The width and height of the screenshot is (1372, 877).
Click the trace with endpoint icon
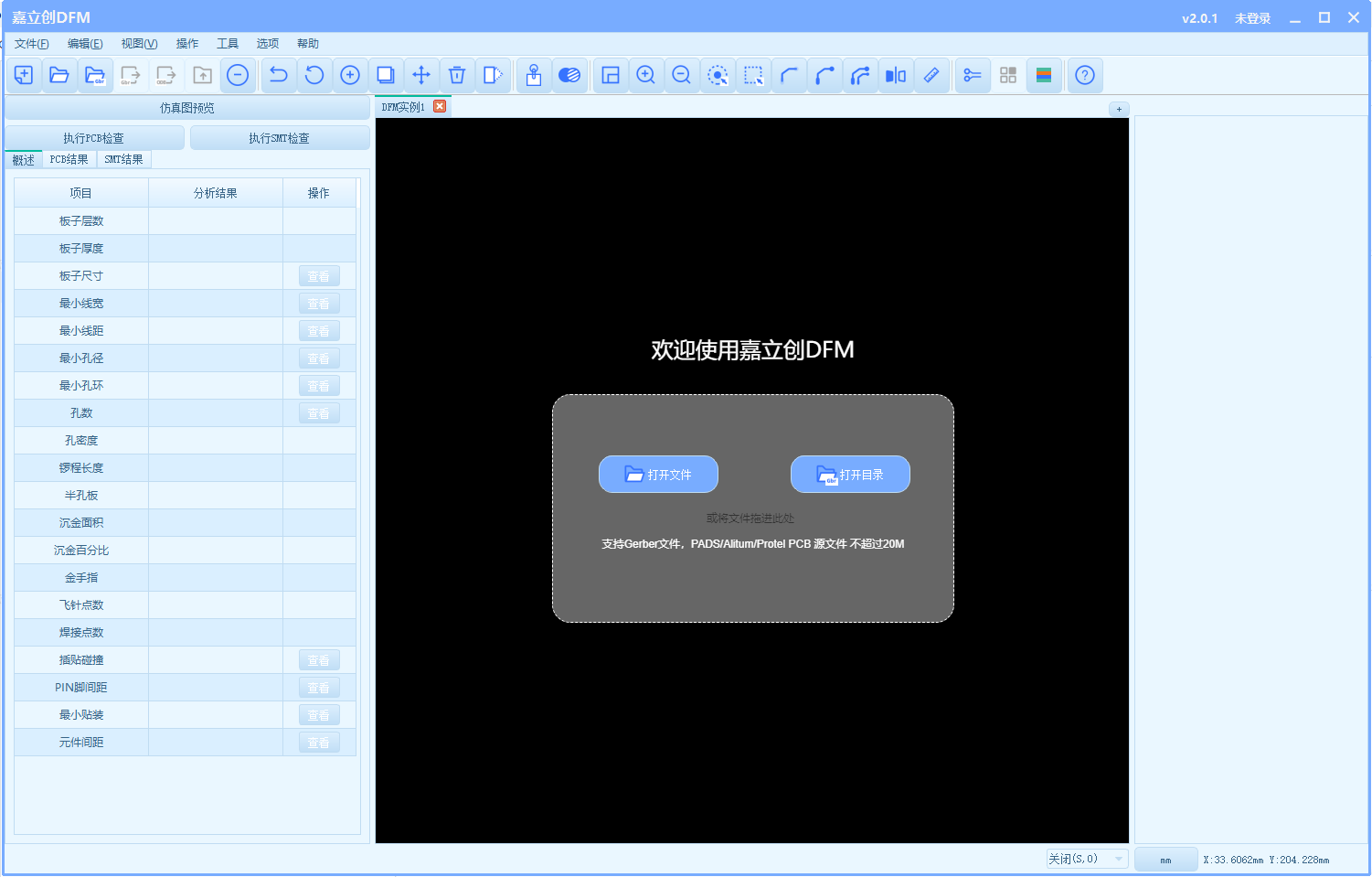pos(824,75)
